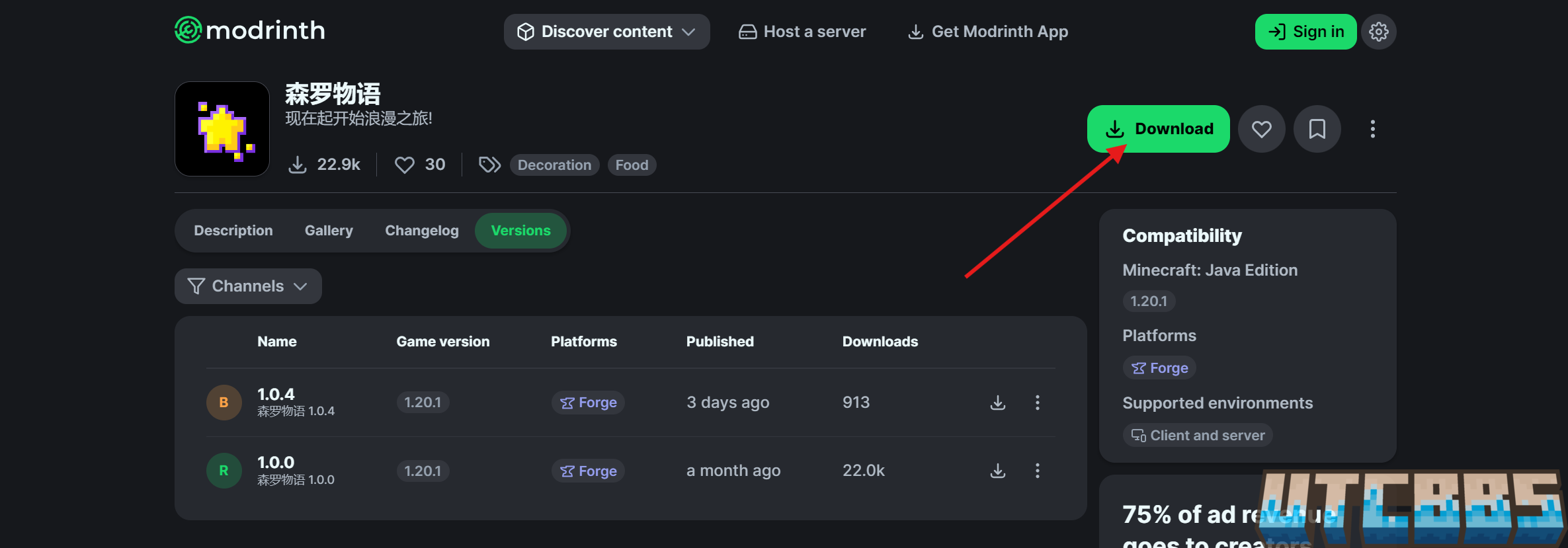Click the project title 森罗物语
Viewport: 1568px width, 548px height.
(x=333, y=94)
